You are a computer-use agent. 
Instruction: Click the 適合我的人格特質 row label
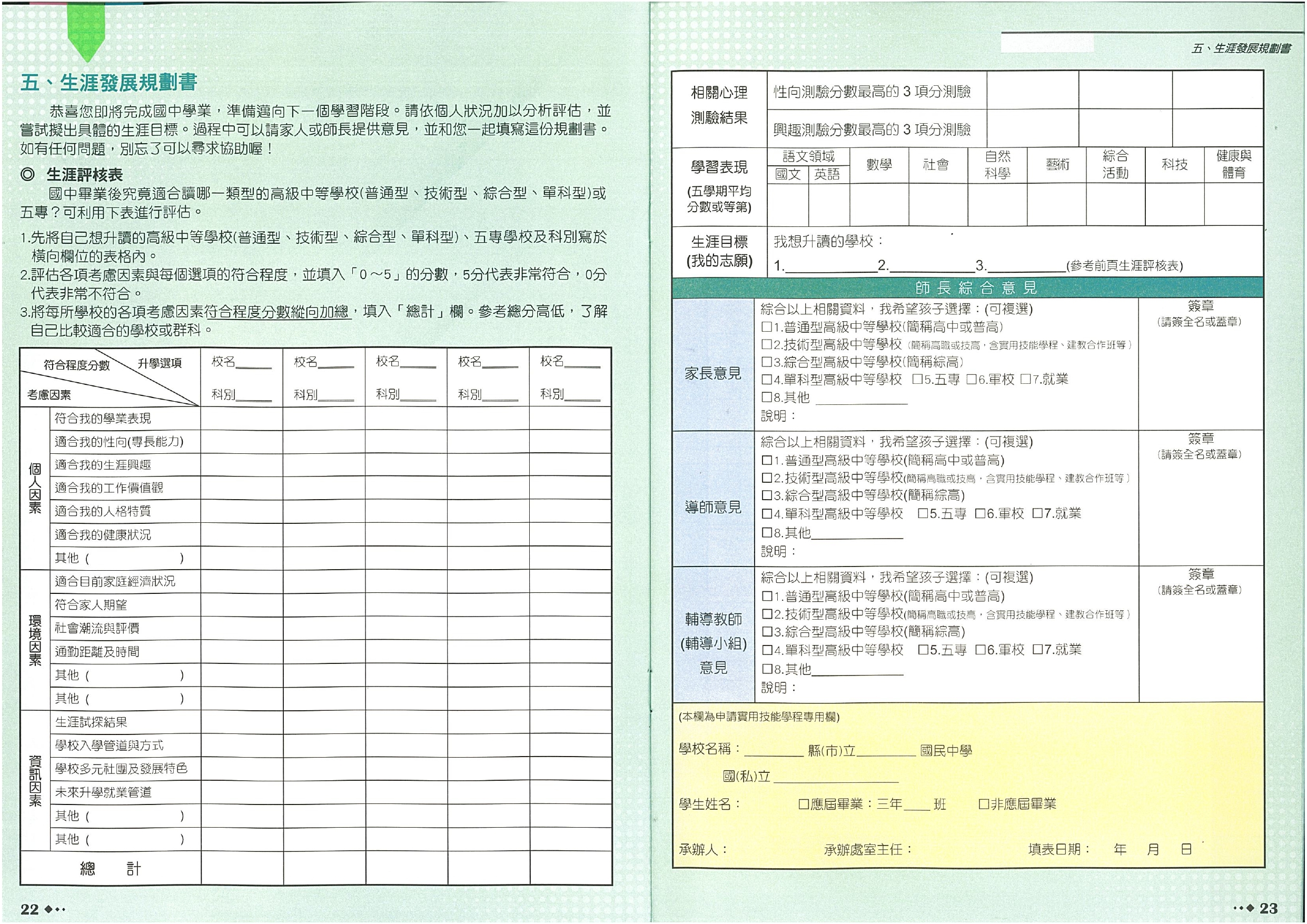click(x=103, y=511)
